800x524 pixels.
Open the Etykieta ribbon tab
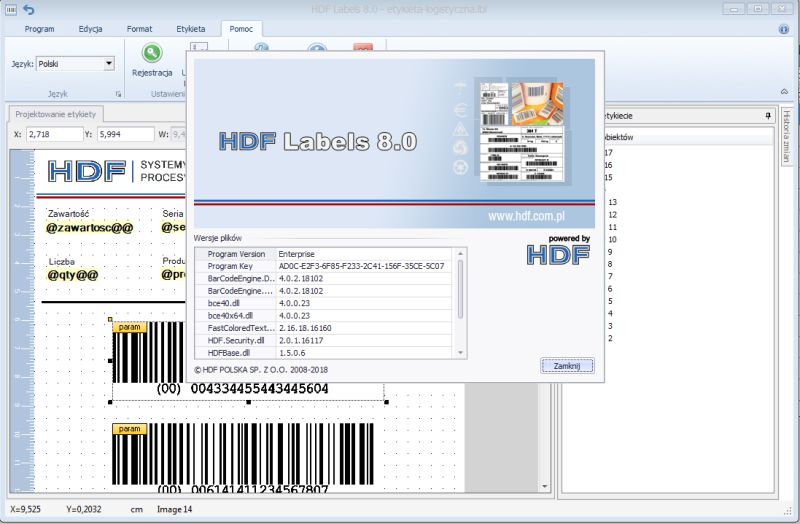point(190,29)
